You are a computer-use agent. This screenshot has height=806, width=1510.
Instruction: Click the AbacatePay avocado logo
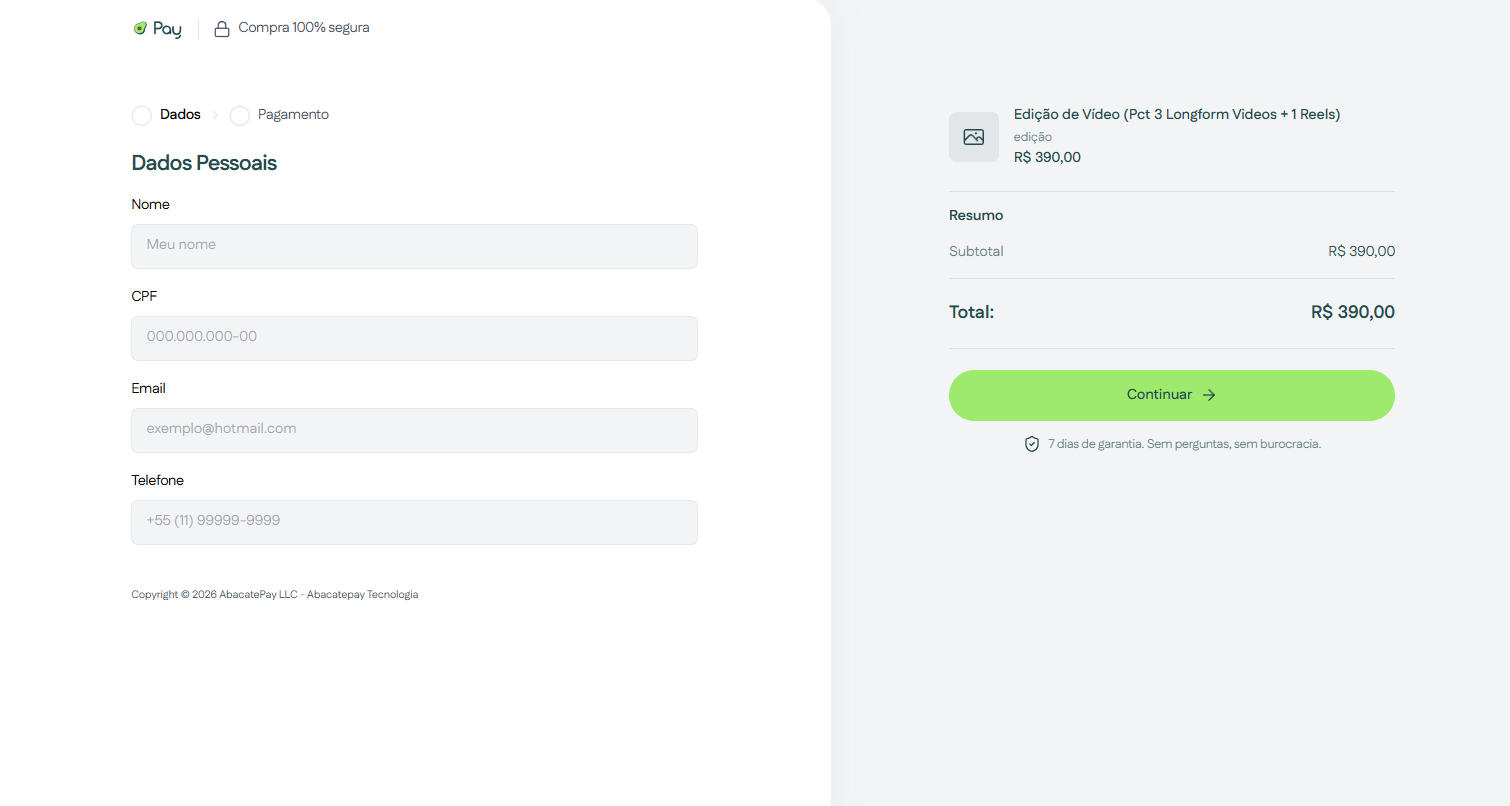(157, 29)
